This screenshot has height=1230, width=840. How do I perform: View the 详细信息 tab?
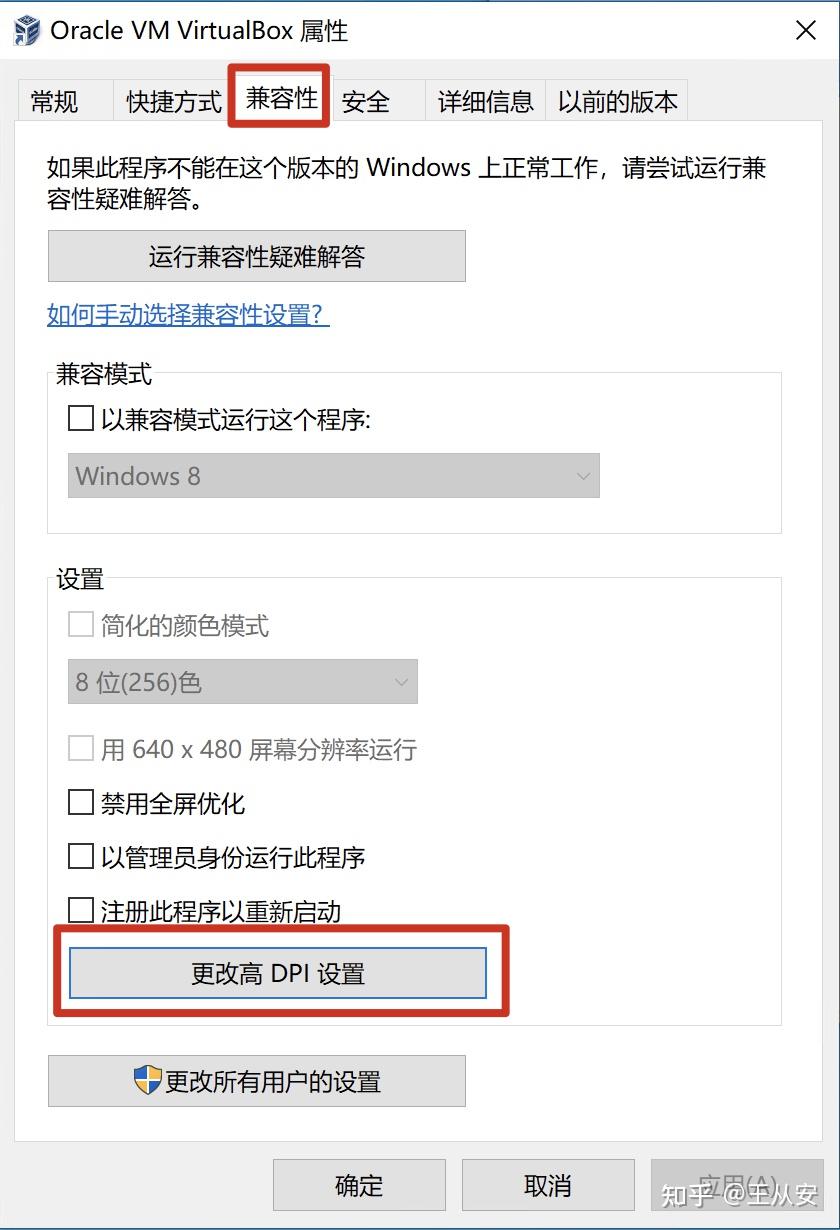486,101
